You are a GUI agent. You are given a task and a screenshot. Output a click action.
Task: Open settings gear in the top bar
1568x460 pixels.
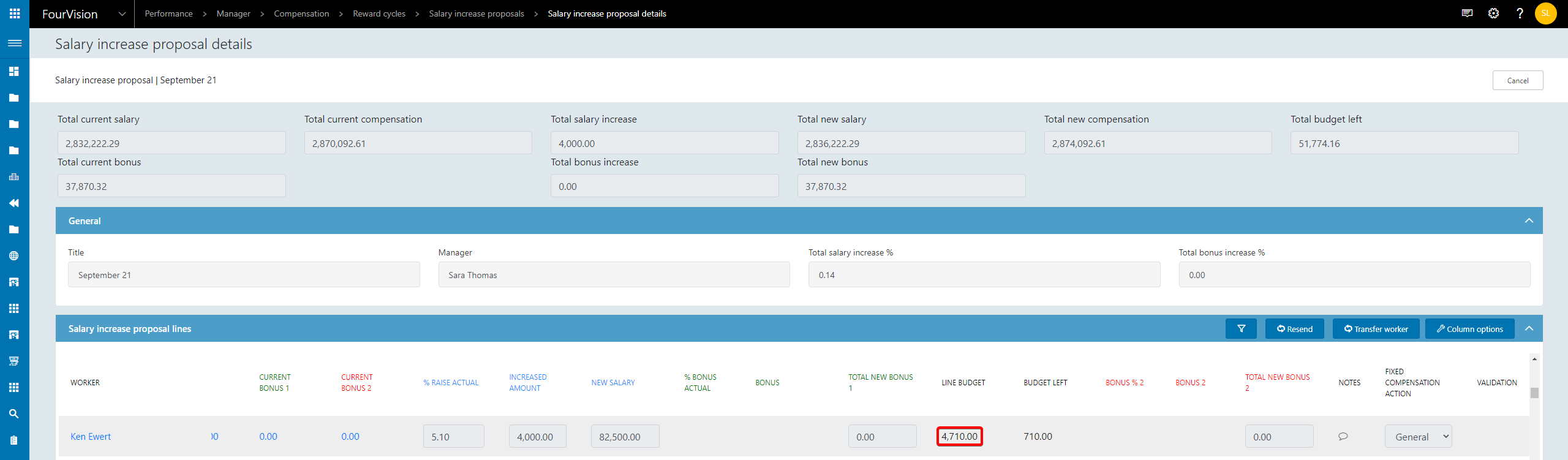pos(1493,13)
